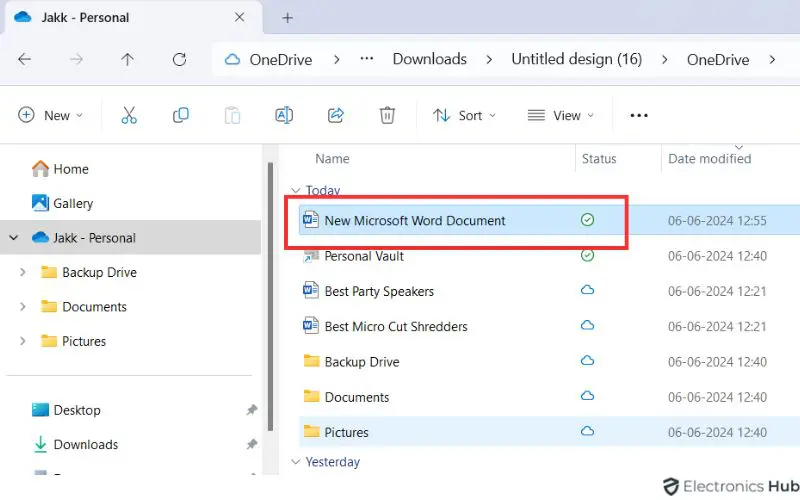
Task: Show hidden breadcrumb path ellipsis
Action: 366,59
